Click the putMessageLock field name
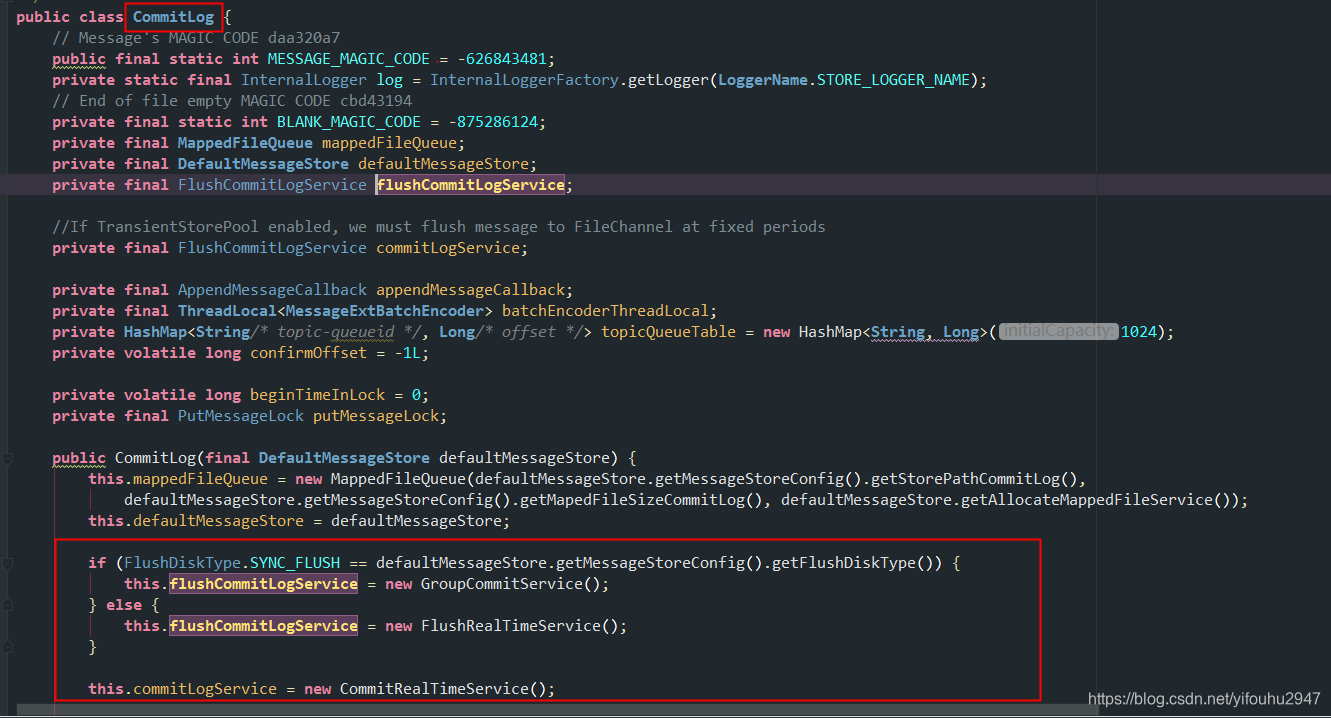Viewport: 1331px width, 718px height. click(376, 416)
